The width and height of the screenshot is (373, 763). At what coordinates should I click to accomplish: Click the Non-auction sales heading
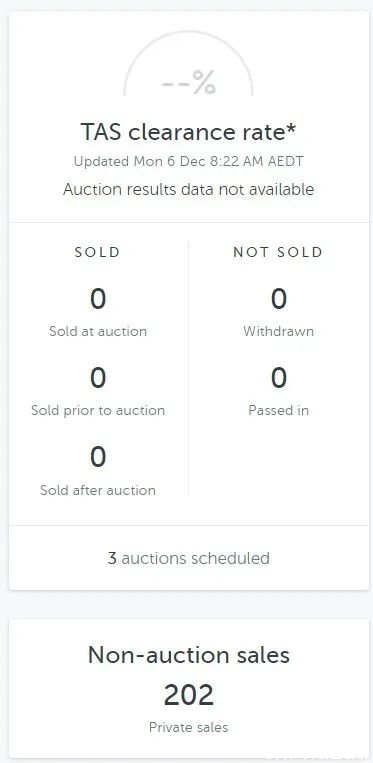tap(189, 655)
